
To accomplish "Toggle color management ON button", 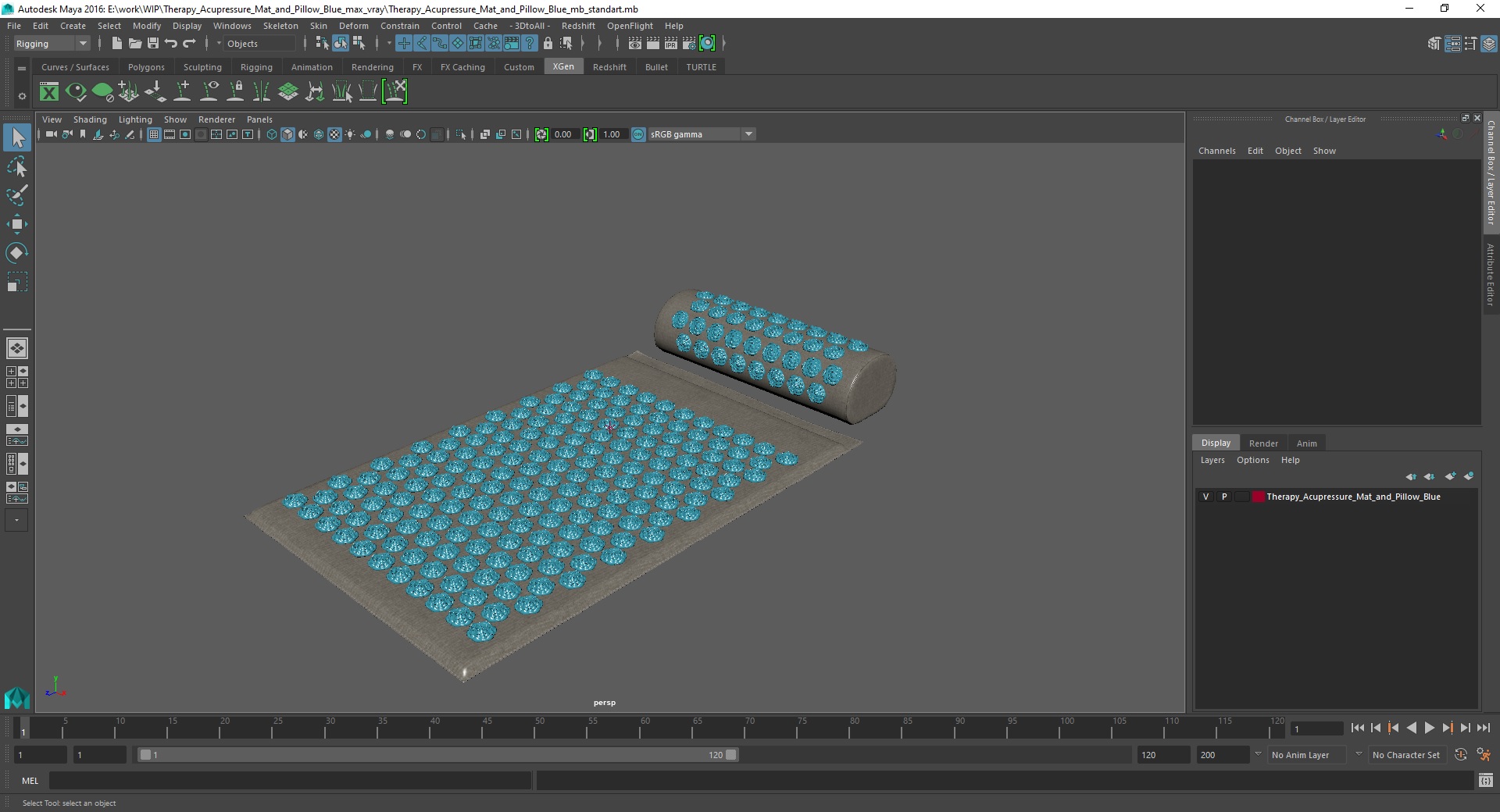I will pyautogui.click(x=638, y=134).
